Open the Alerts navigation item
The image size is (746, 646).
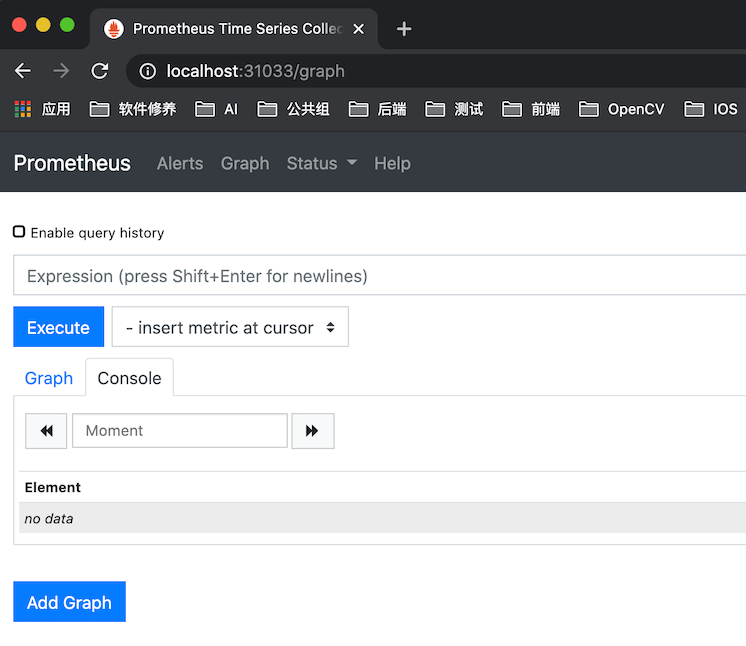pyautogui.click(x=180, y=163)
